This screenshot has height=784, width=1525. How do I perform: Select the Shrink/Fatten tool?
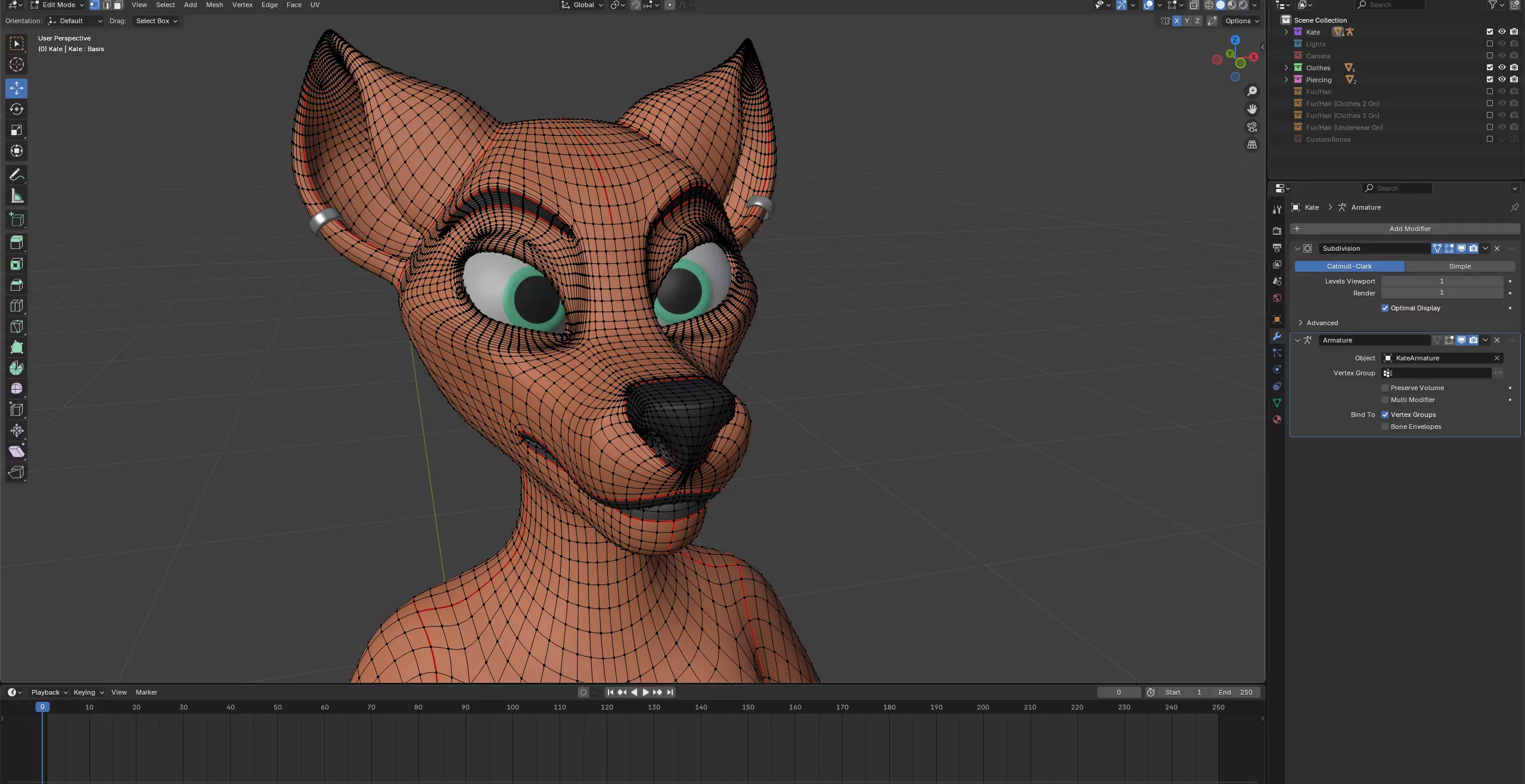tap(17, 431)
